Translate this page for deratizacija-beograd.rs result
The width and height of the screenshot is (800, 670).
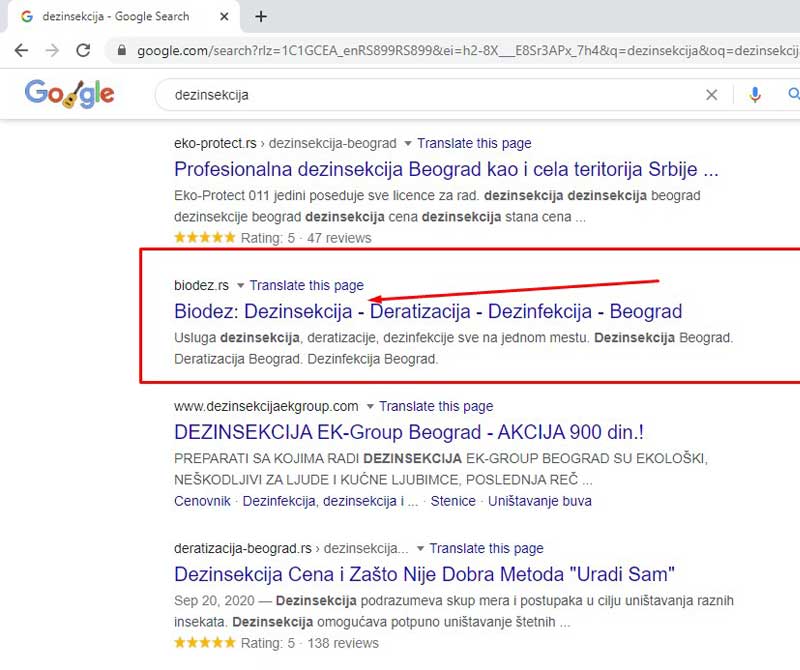click(486, 548)
